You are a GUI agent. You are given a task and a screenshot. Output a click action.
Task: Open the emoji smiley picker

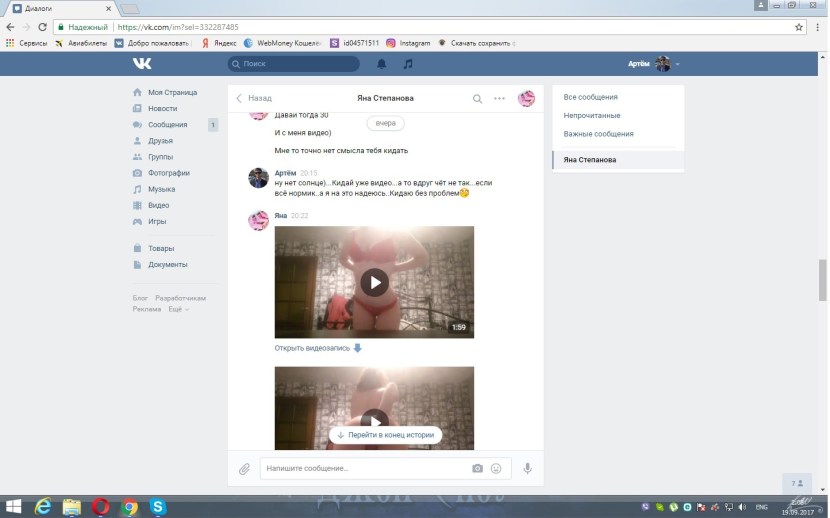[x=495, y=468]
